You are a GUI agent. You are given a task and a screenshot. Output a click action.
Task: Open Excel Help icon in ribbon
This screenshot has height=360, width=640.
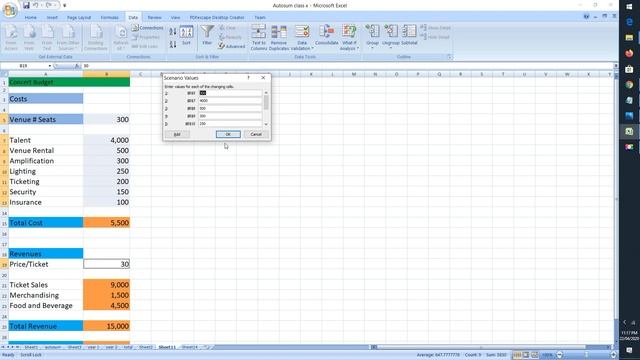[x=586, y=16]
